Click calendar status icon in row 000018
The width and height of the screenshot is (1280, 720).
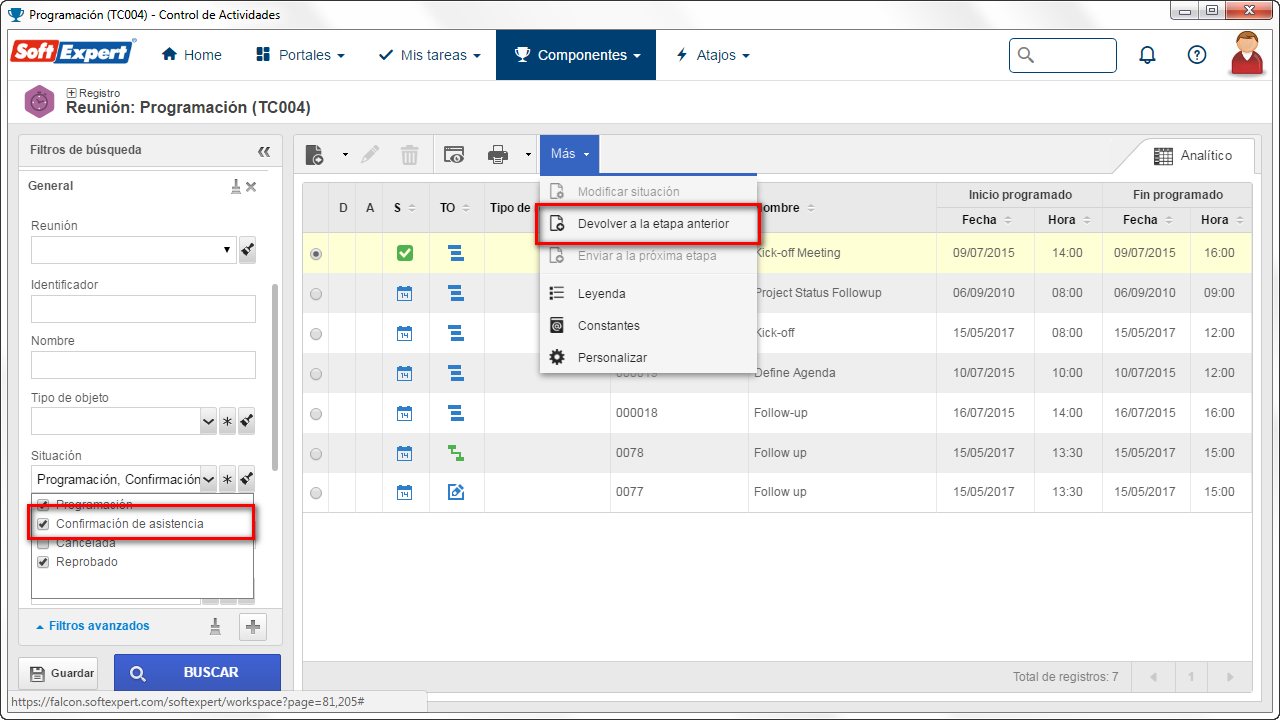404,413
